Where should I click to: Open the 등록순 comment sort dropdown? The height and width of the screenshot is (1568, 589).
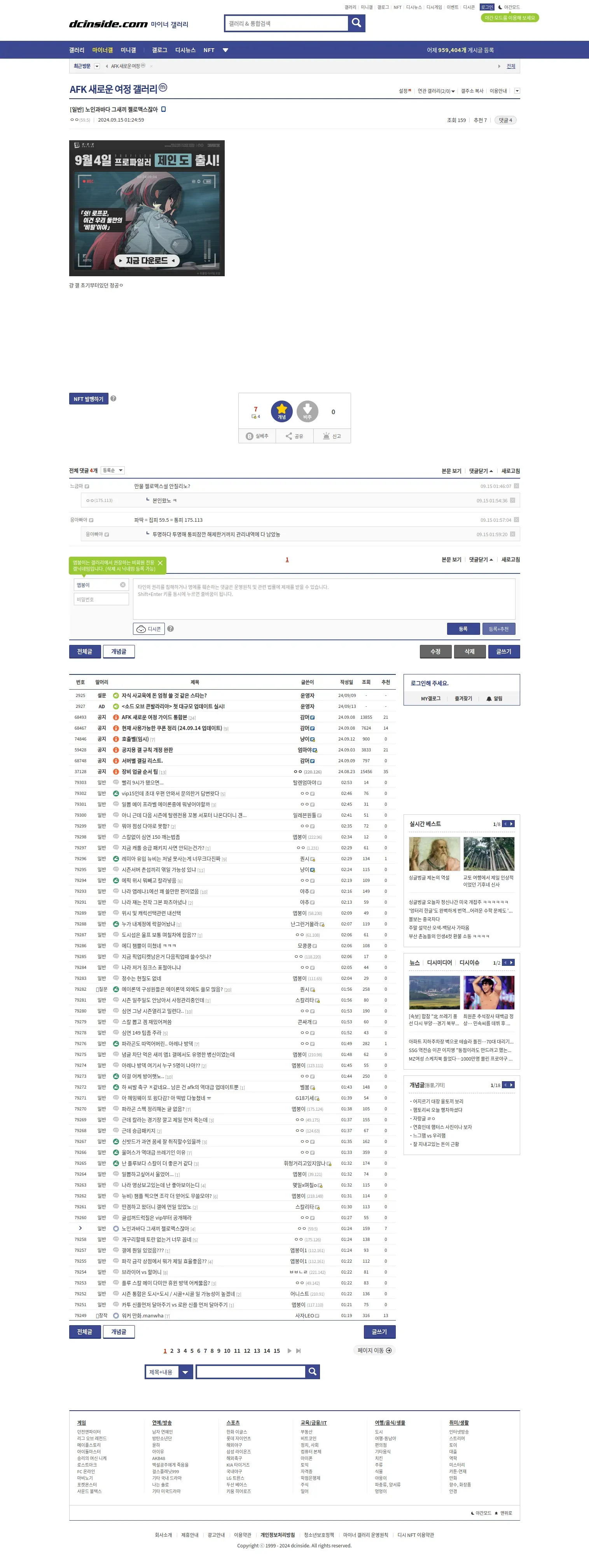(x=113, y=470)
